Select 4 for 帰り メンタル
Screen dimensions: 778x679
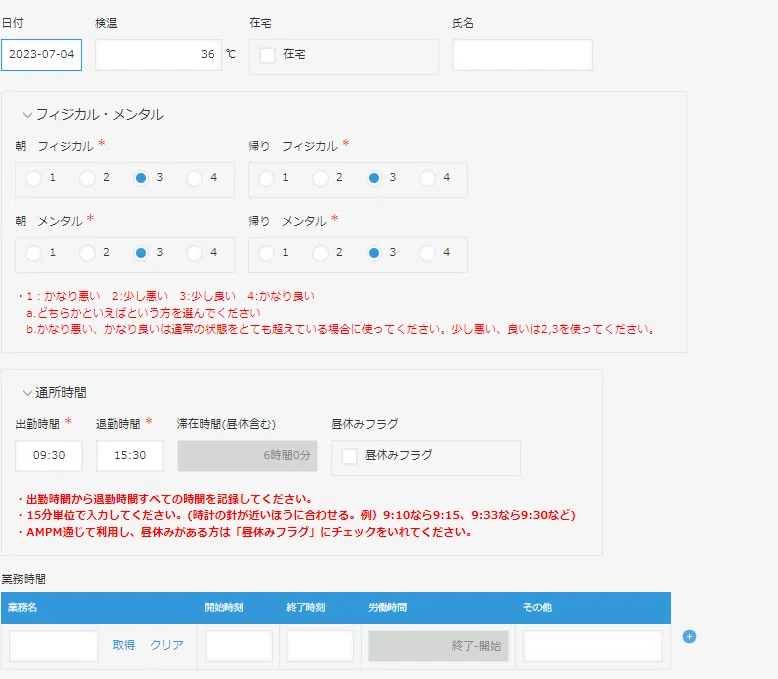pos(427,253)
